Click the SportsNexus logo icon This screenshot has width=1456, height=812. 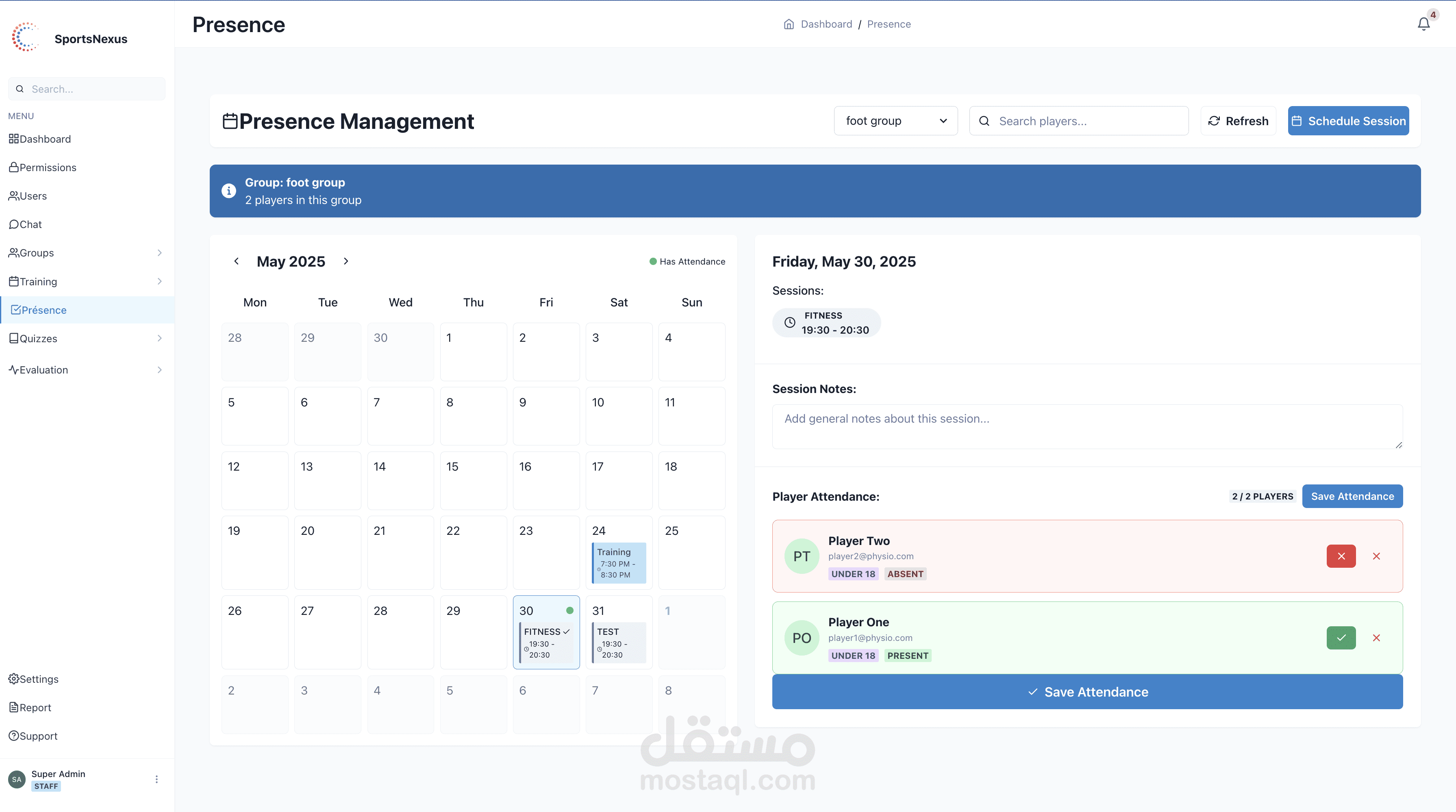[25, 37]
